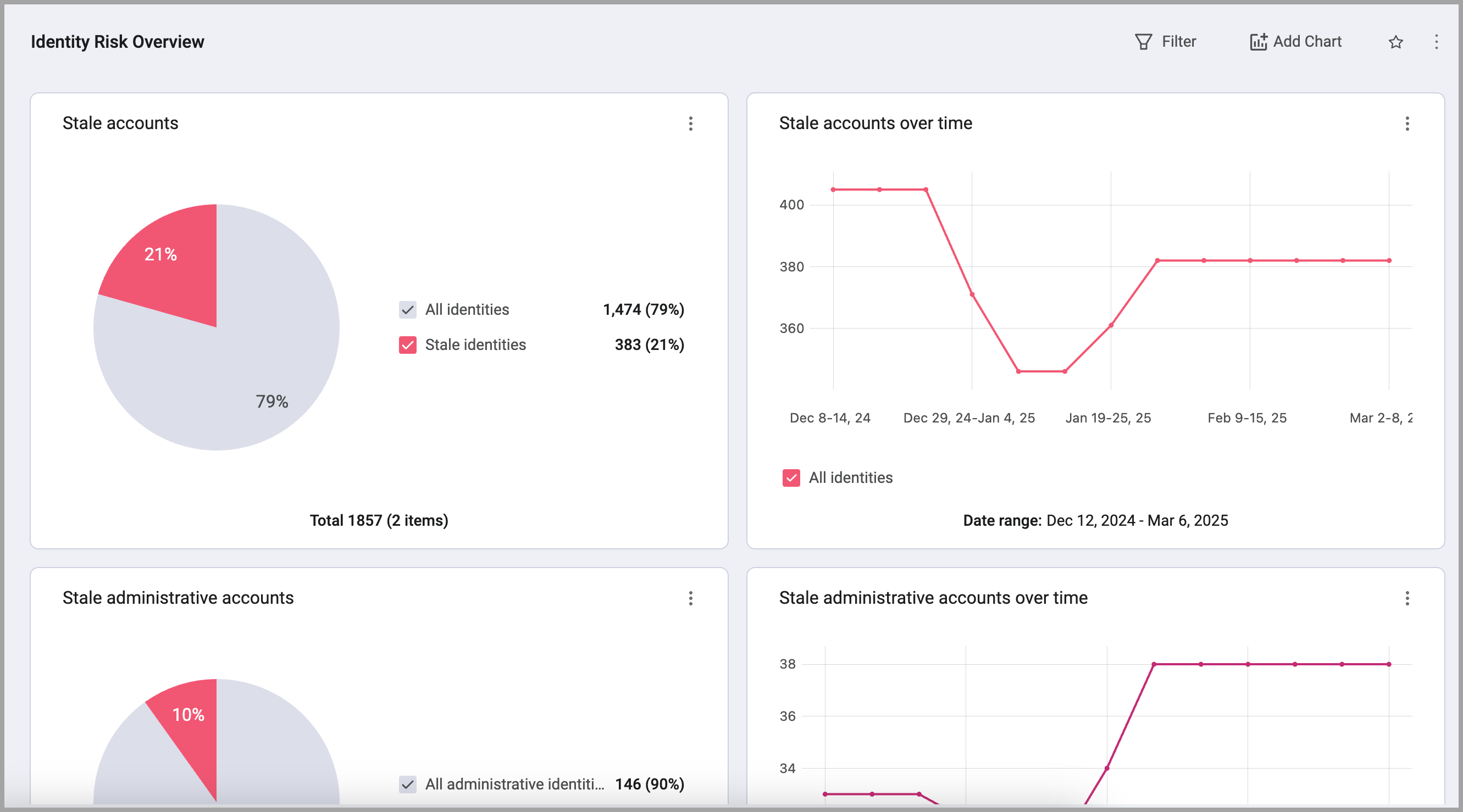This screenshot has height=812, width=1463.
Task: Click the Add Chart icon
Action: pos(1258,41)
